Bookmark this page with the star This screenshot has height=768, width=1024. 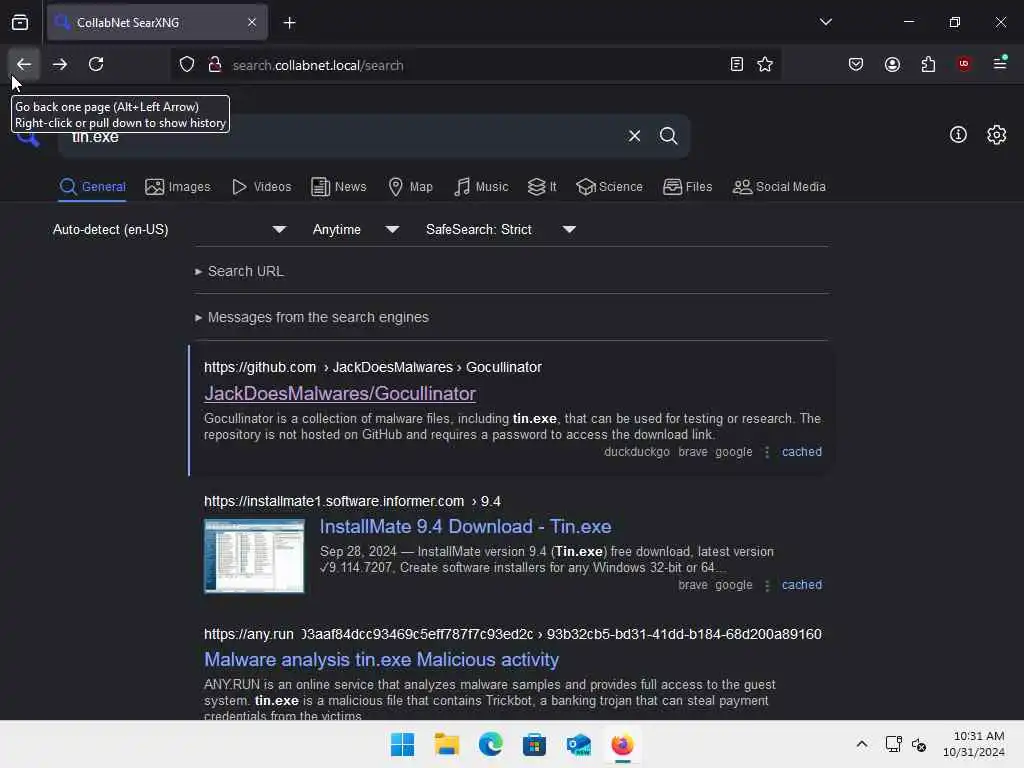(765, 64)
